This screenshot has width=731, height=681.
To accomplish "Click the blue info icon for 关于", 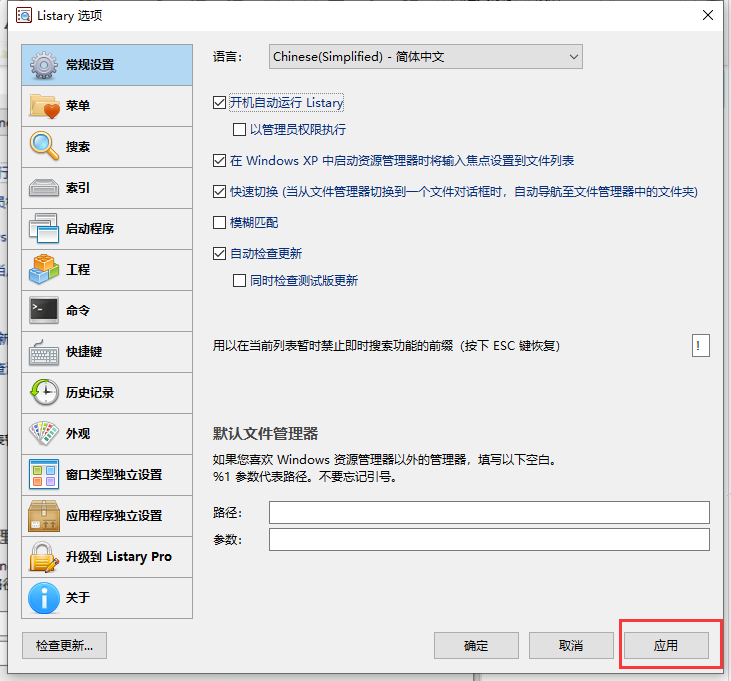I will (44, 598).
